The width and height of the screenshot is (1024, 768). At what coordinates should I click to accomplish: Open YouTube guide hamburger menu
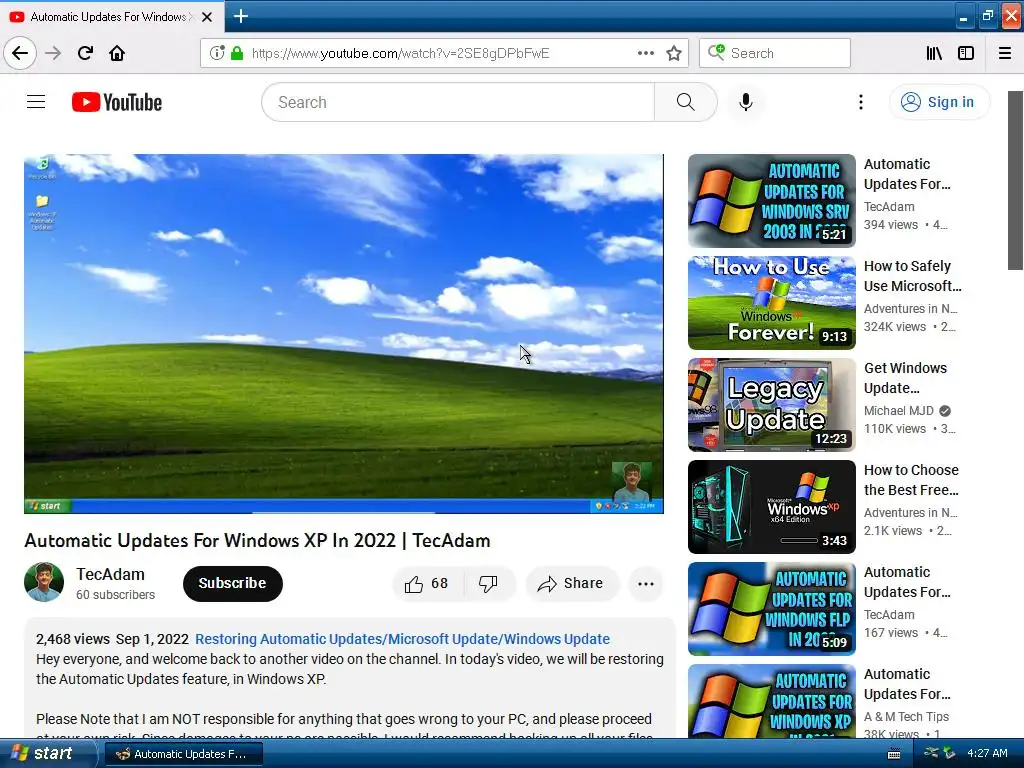tap(36, 102)
